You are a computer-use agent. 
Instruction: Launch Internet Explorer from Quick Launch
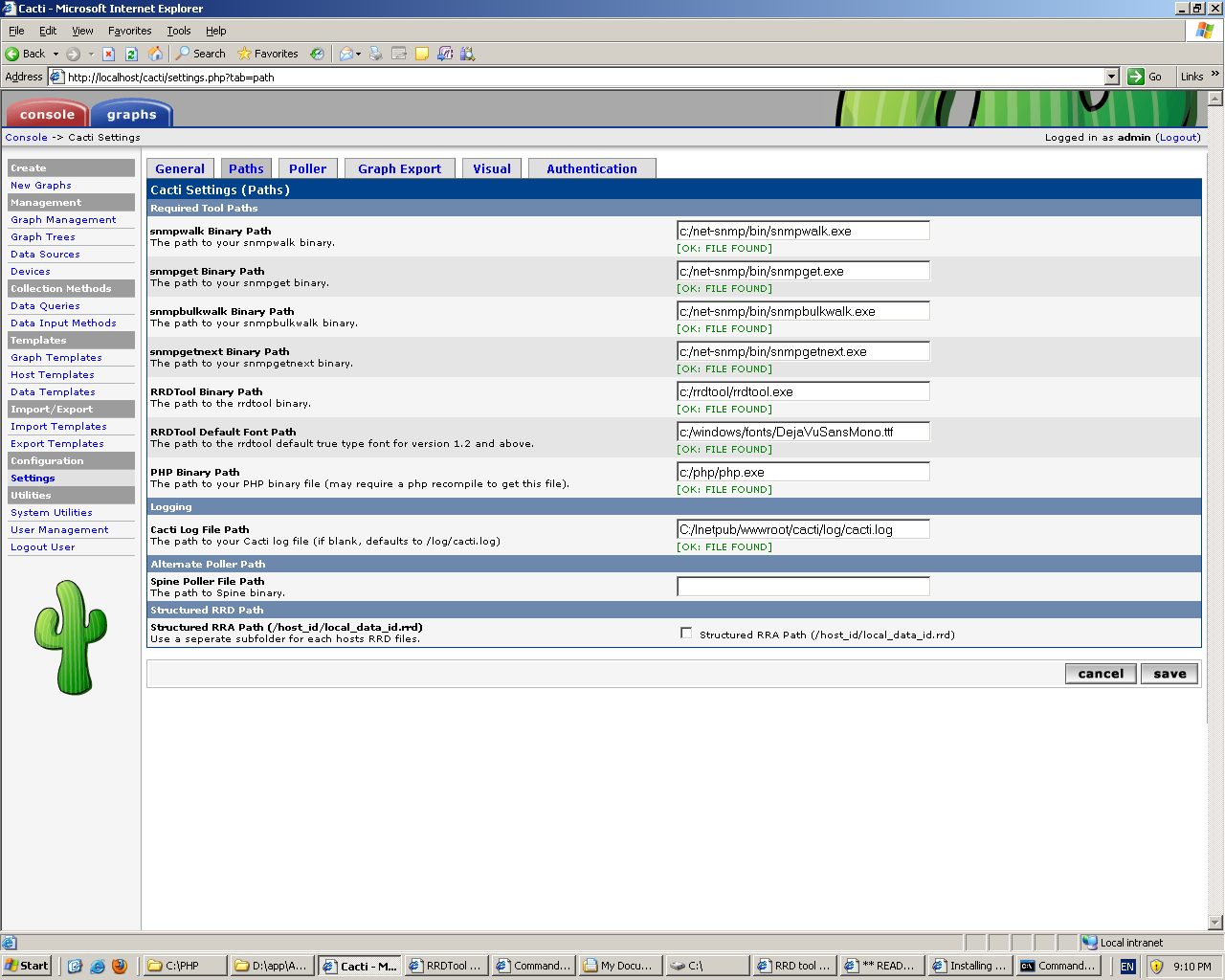[97, 966]
